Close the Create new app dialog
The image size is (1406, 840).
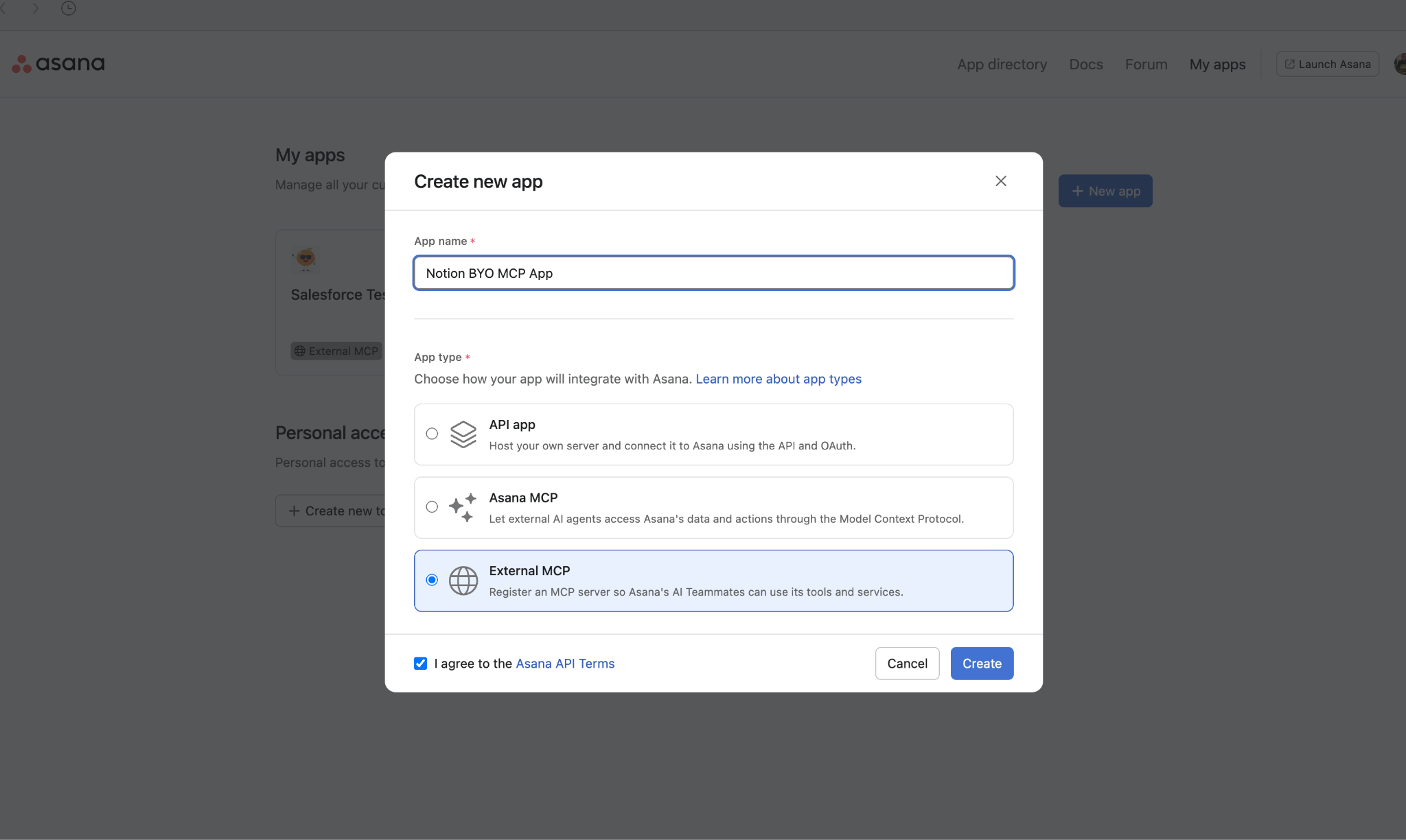coord(1001,181)
